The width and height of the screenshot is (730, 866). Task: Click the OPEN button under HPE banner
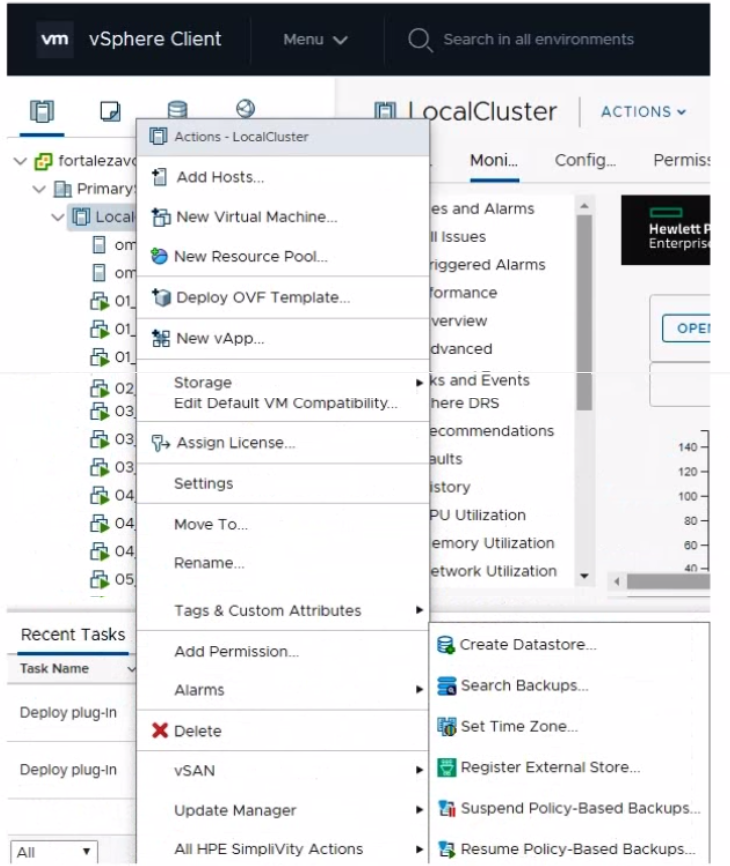click(686, 328)
